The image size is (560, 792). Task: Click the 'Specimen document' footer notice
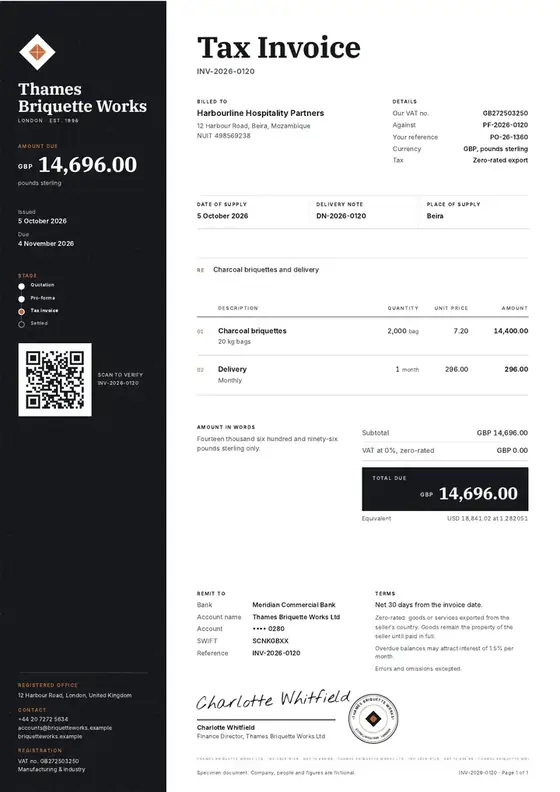click(276, 773)
